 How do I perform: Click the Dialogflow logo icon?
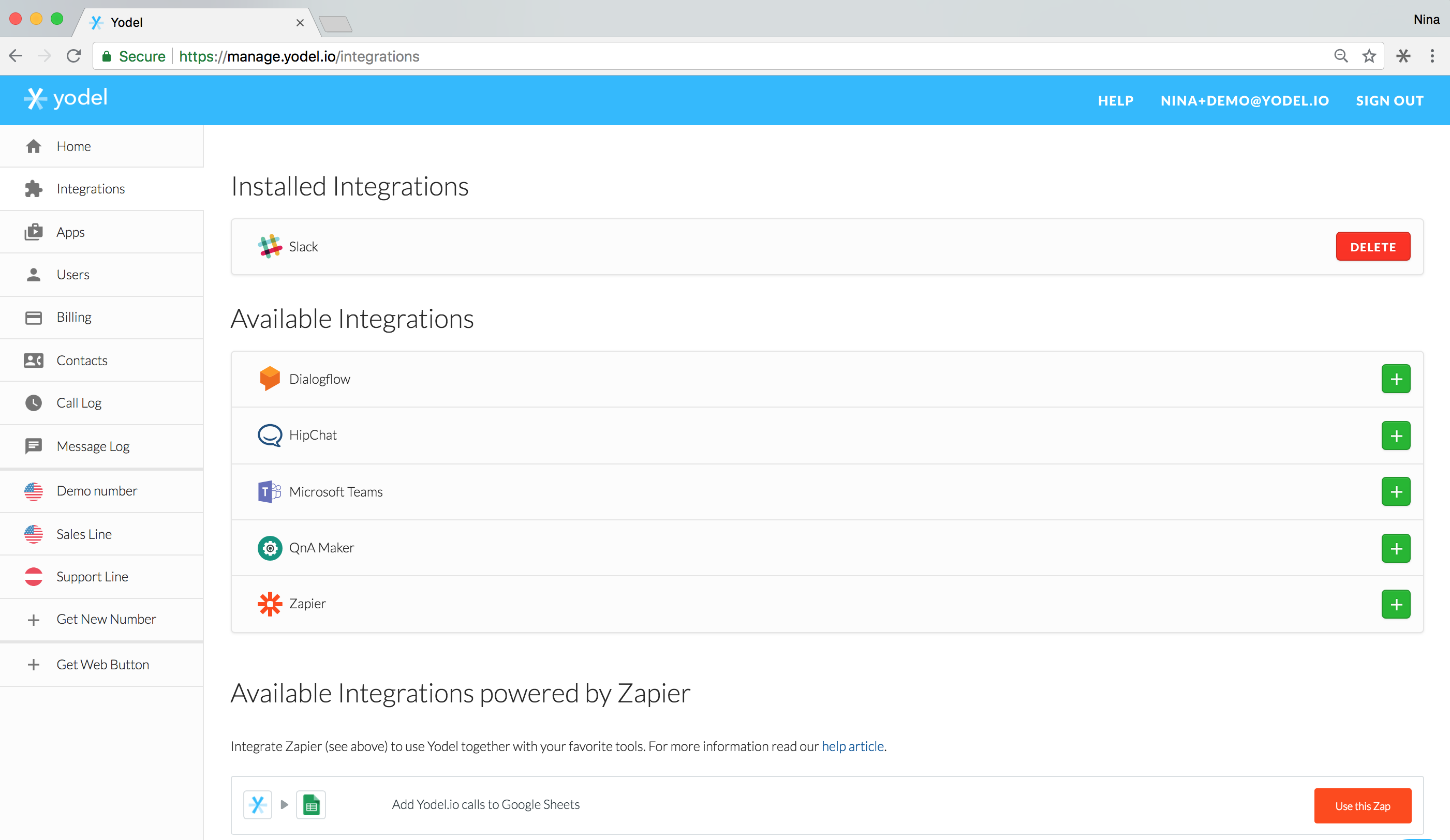point(270,379)
